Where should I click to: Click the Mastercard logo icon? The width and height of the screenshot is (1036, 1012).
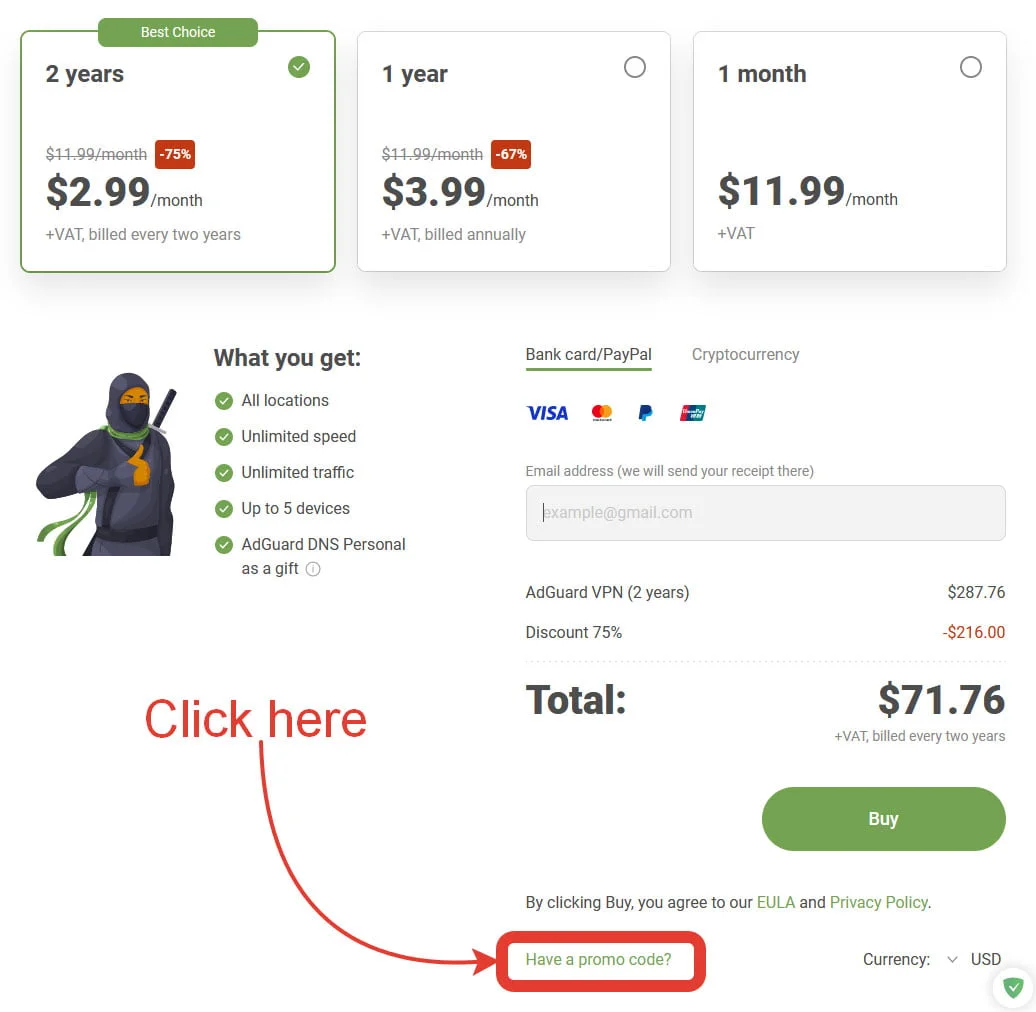click(601, 413)
